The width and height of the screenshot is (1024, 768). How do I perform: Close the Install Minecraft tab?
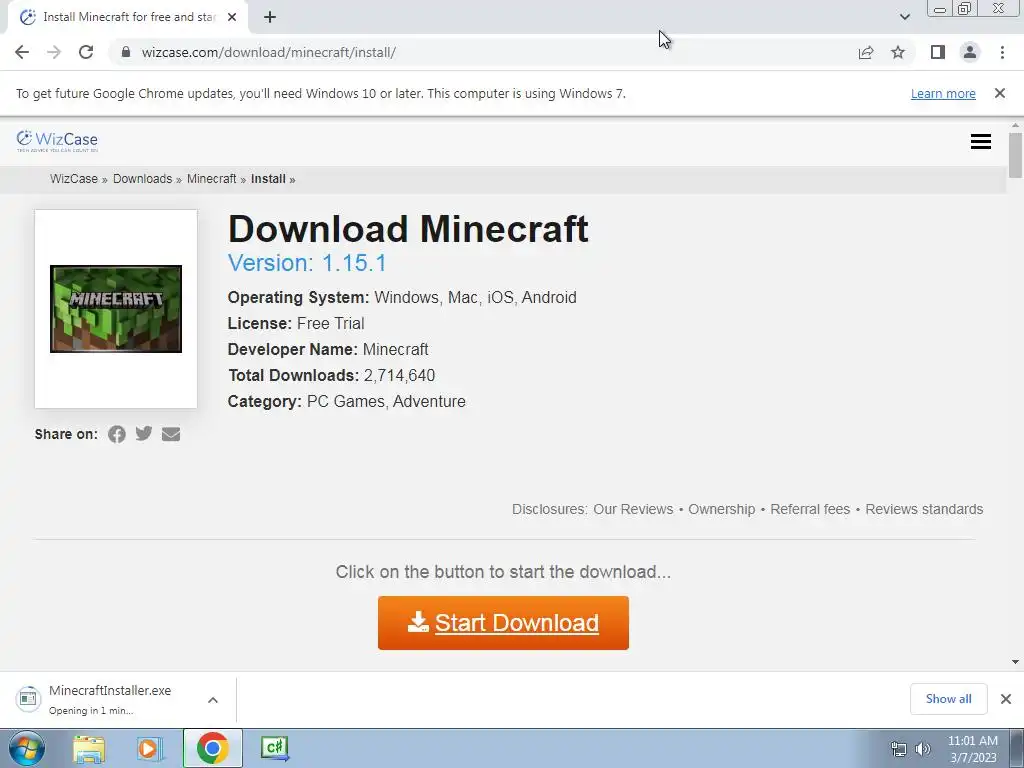pos(232,17)
